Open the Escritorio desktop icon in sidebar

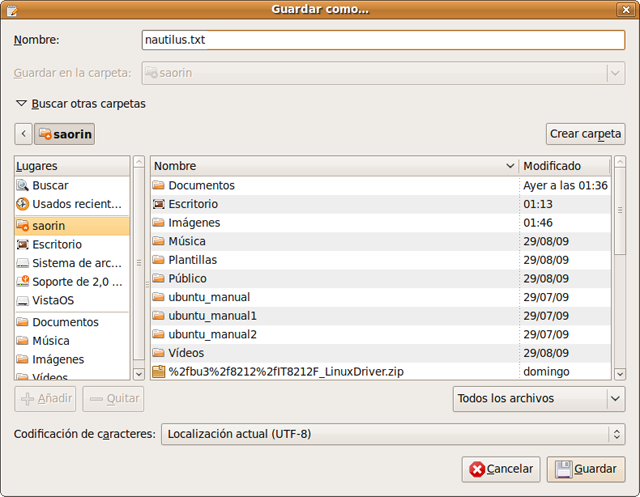coord(23,245)
